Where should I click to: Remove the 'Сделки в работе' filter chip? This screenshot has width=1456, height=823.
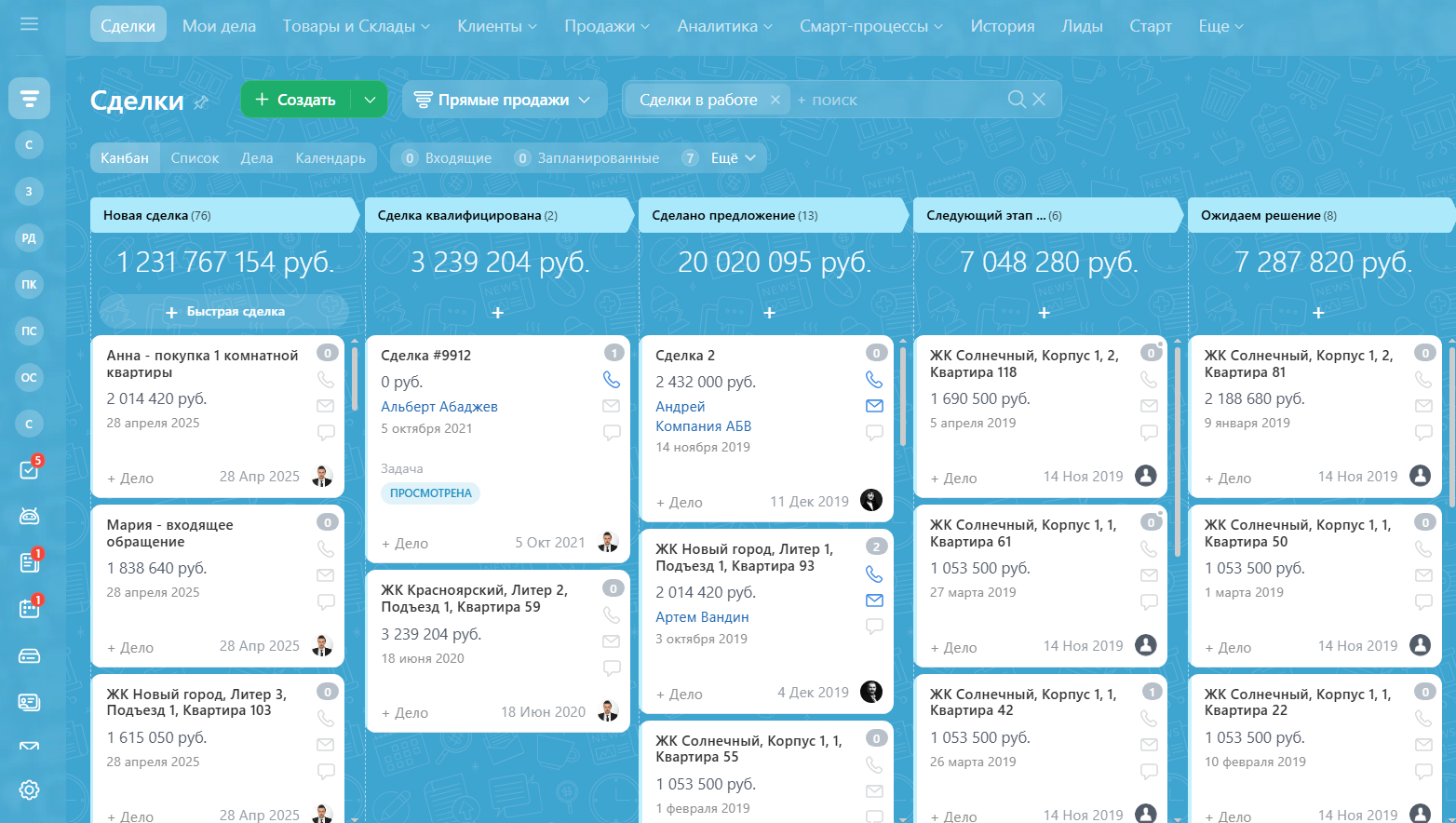click(x=775, y=100)
